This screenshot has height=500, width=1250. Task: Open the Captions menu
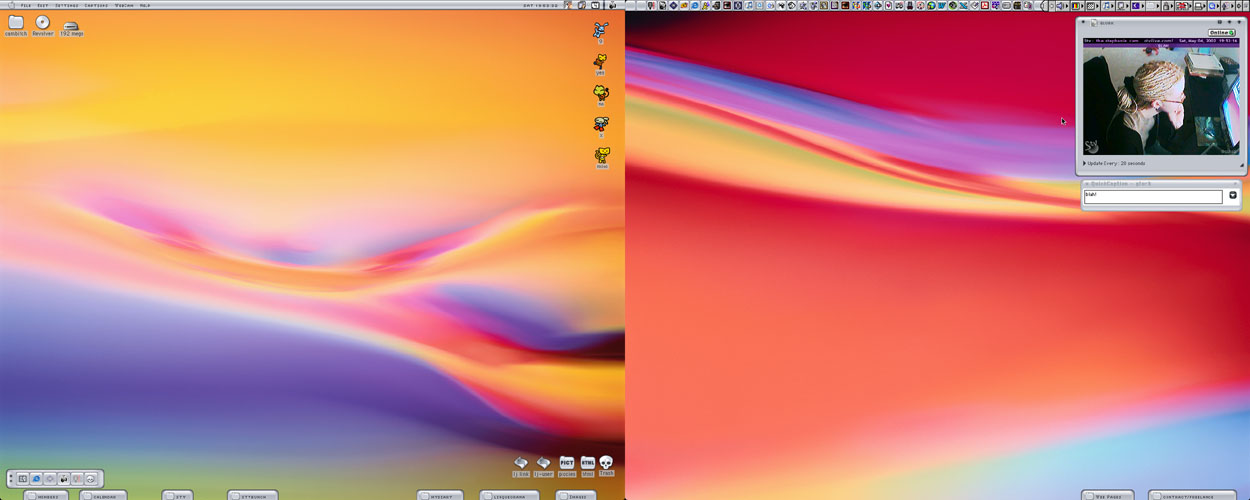(96, 5)
